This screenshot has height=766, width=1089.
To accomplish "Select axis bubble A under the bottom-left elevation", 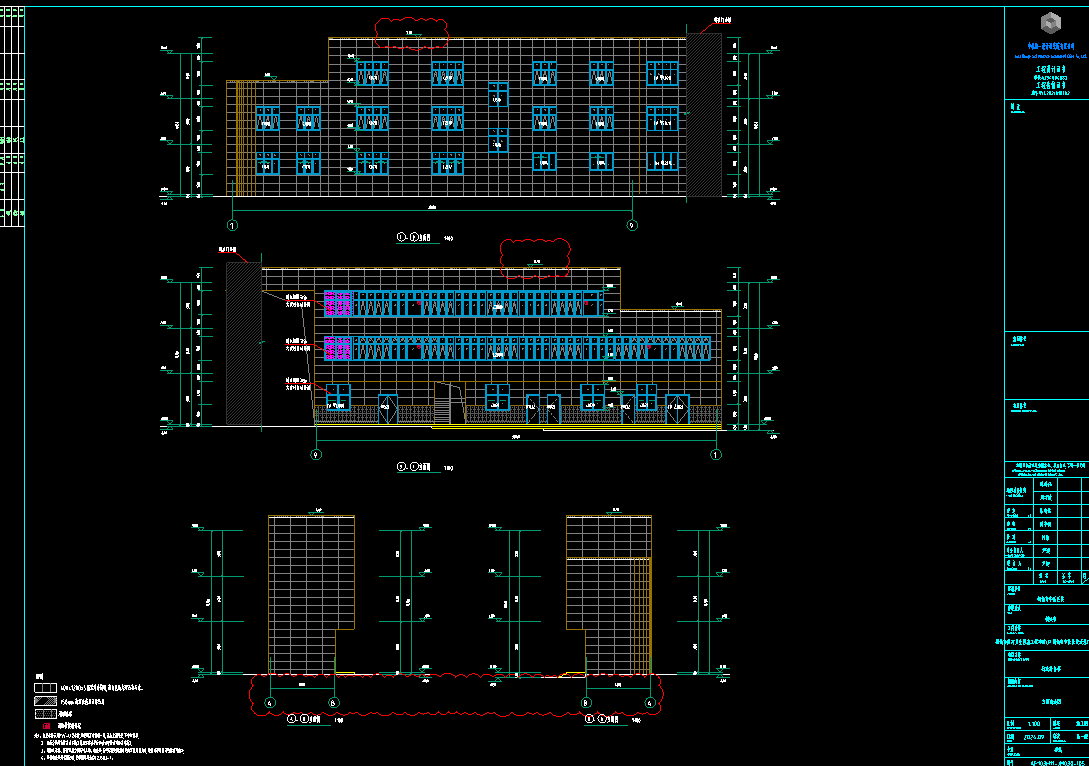I will (270, 703).
